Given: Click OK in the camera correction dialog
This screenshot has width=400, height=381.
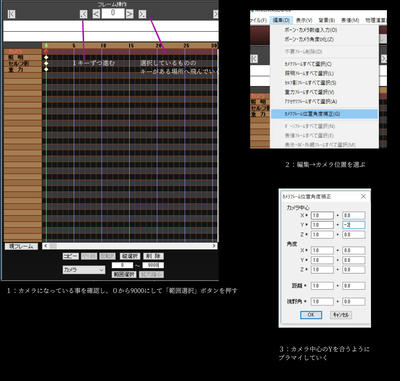Looking at the screenshot, I should 311,315.
